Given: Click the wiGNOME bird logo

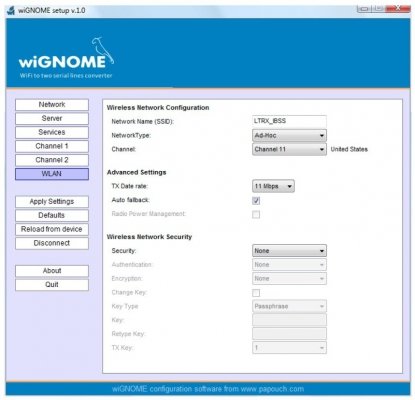Looking at the screenshot, I should [x=103, y=51].
